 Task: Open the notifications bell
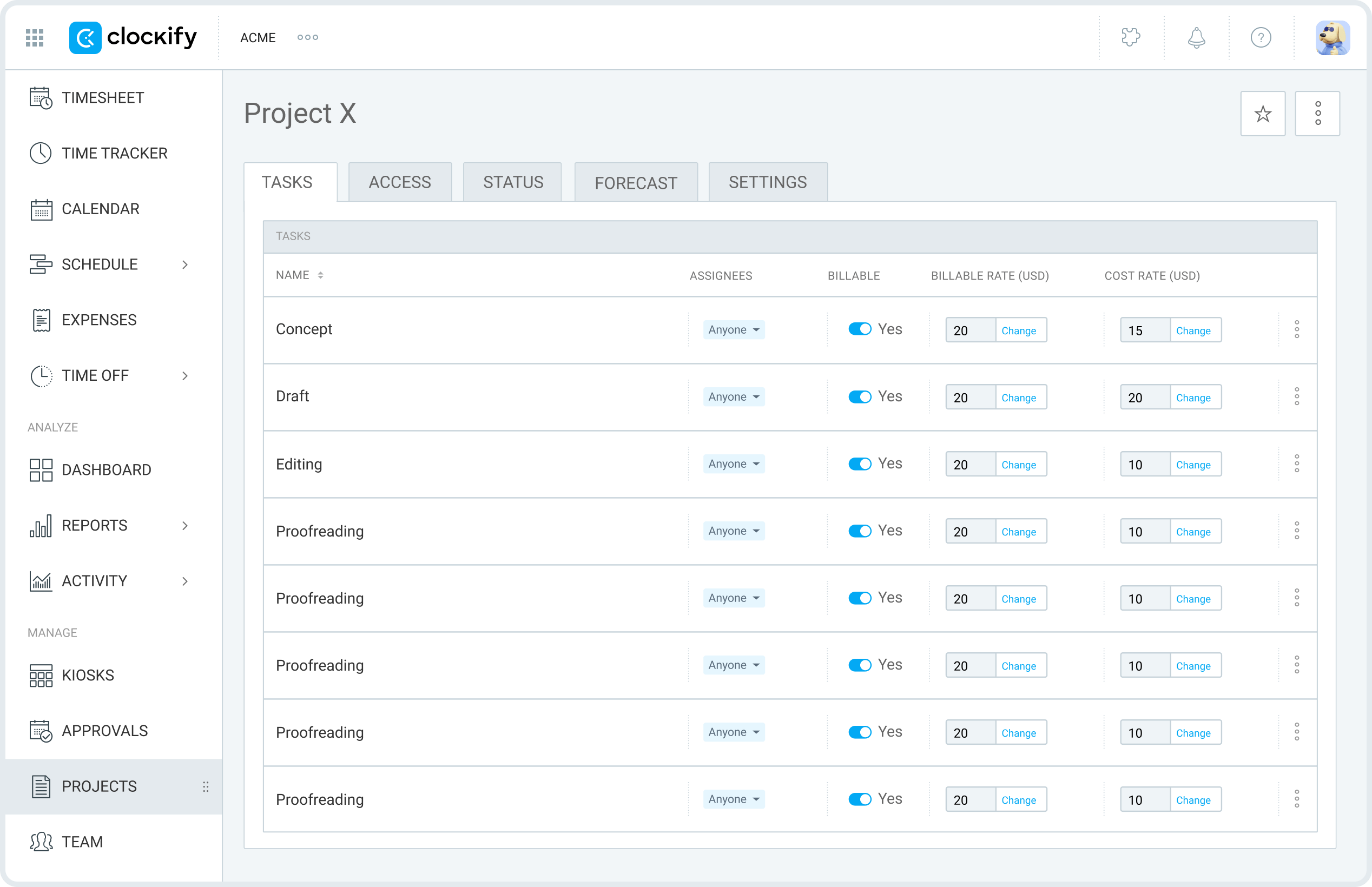click(1196, 38)
